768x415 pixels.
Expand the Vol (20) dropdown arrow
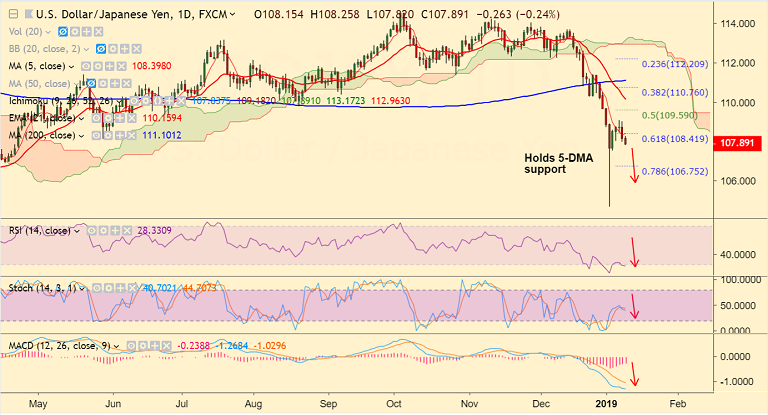coord(48,32)
